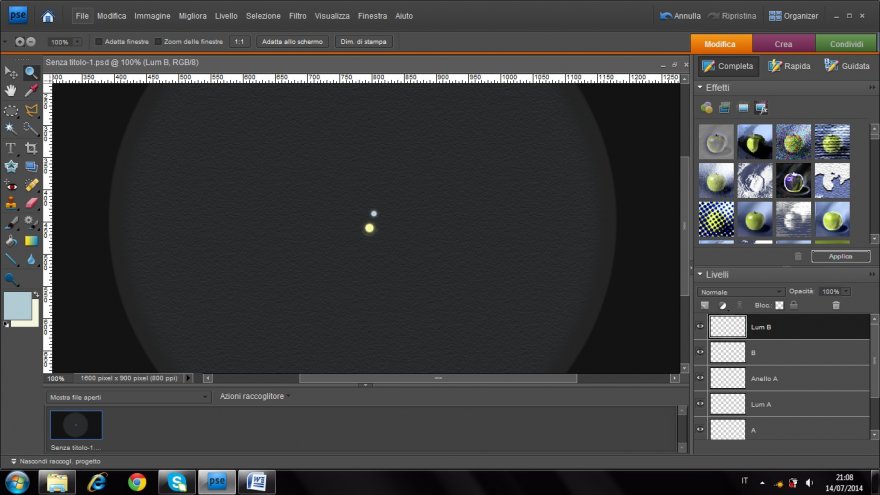This screenshot has width=880, height=495.
Task: Select the Gradient tool
Action: (31, 241)
